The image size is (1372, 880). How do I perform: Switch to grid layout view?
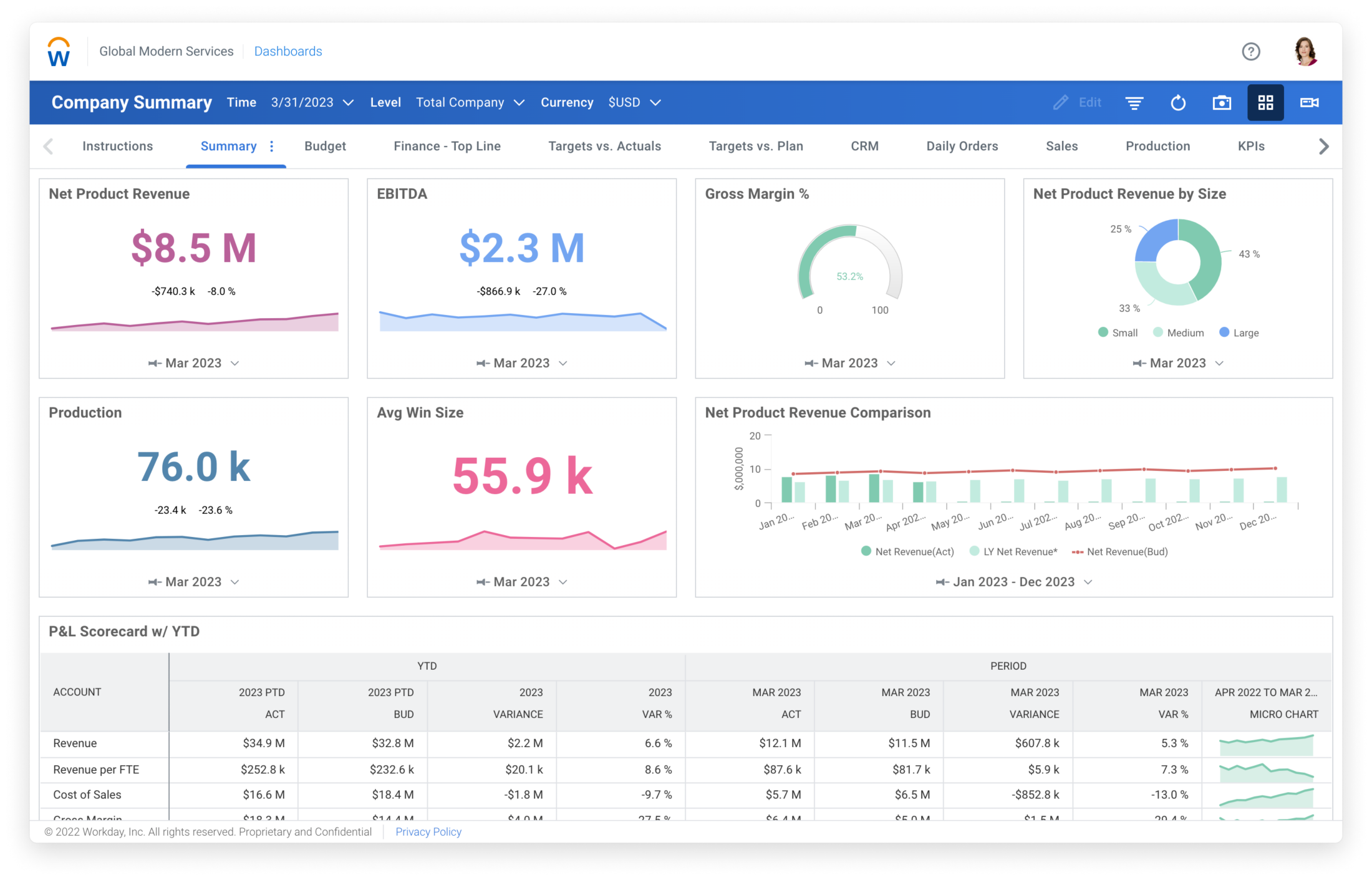[x=1265, y=102]
